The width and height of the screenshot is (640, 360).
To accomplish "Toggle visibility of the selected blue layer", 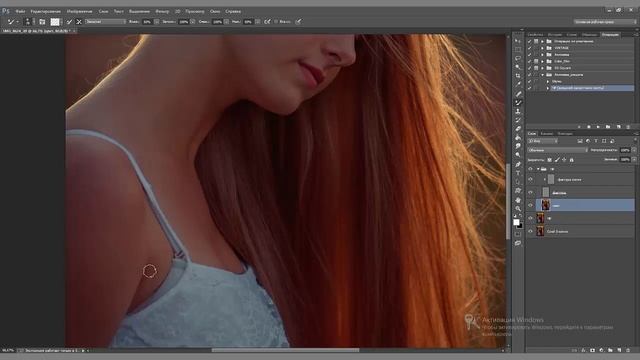I will click(530, 205).
